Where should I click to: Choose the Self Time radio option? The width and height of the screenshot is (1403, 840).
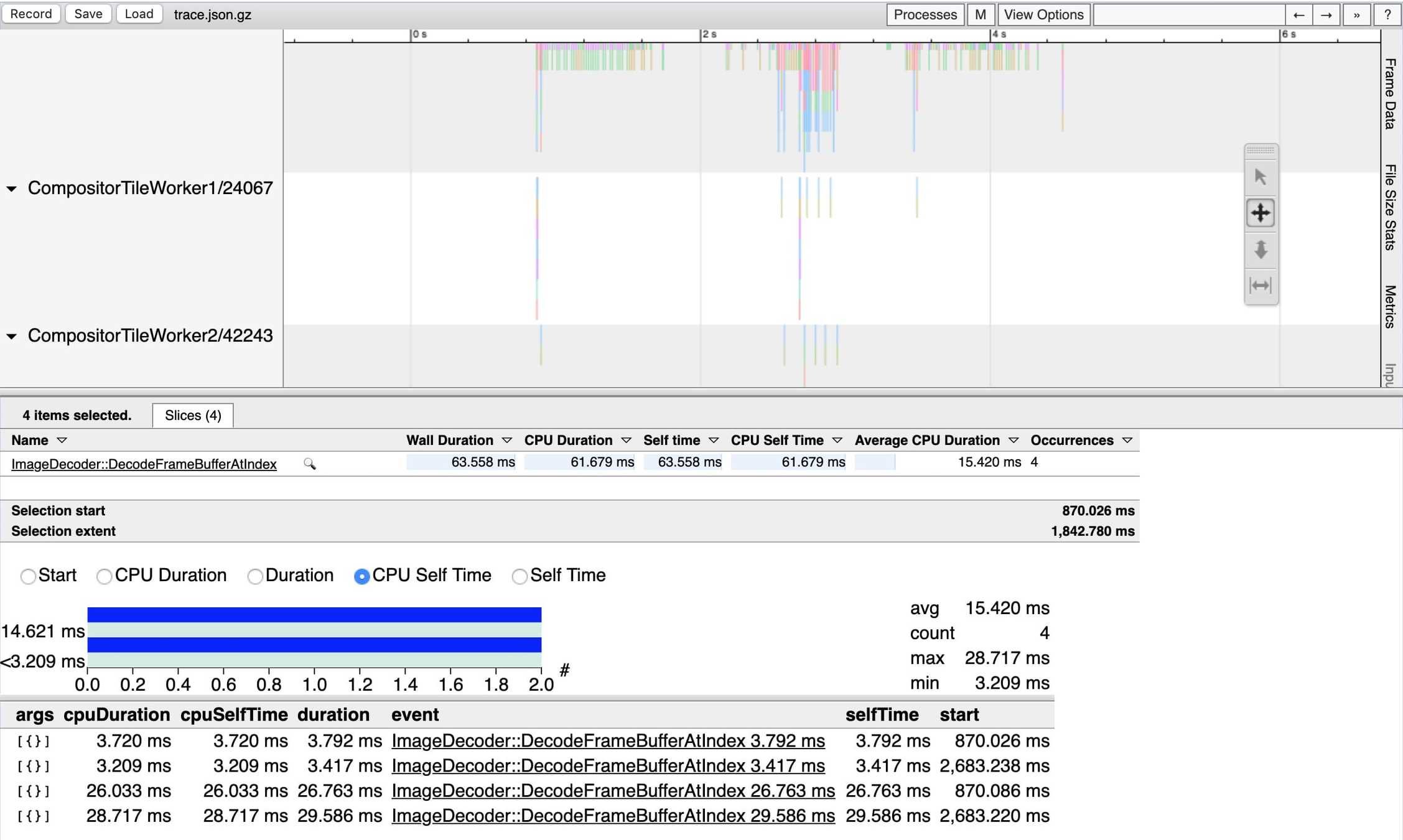pos(520,576)
